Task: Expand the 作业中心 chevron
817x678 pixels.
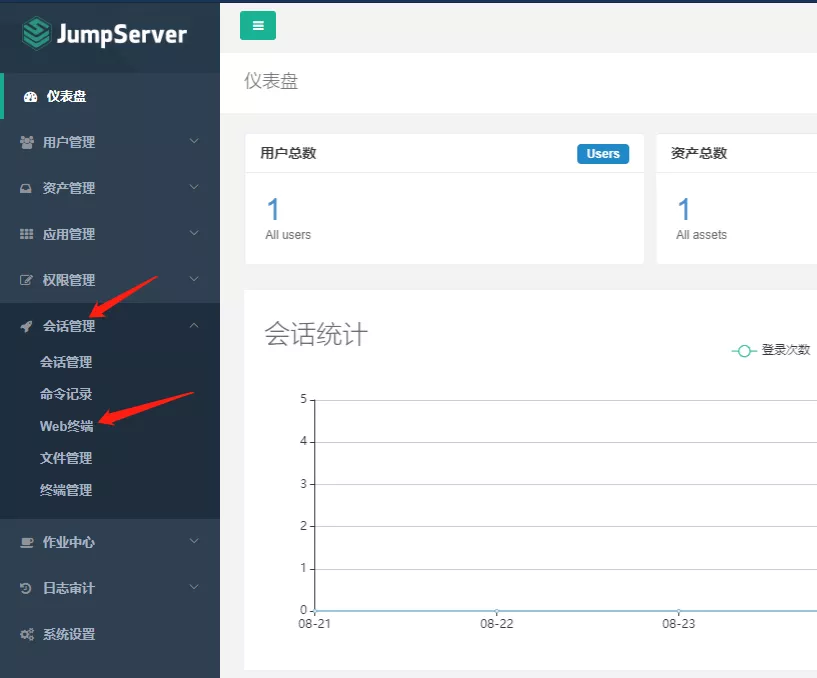Action: click(194, 542)
